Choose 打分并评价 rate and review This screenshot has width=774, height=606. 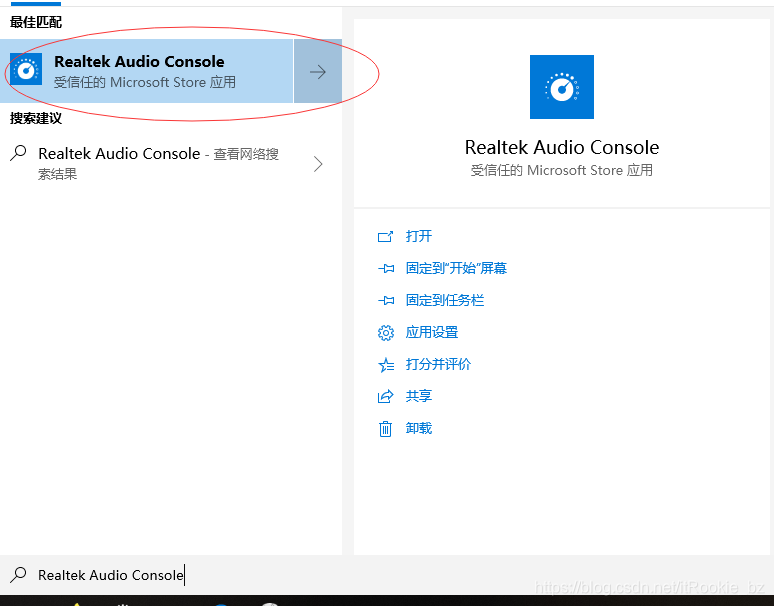tap(438, 365)
